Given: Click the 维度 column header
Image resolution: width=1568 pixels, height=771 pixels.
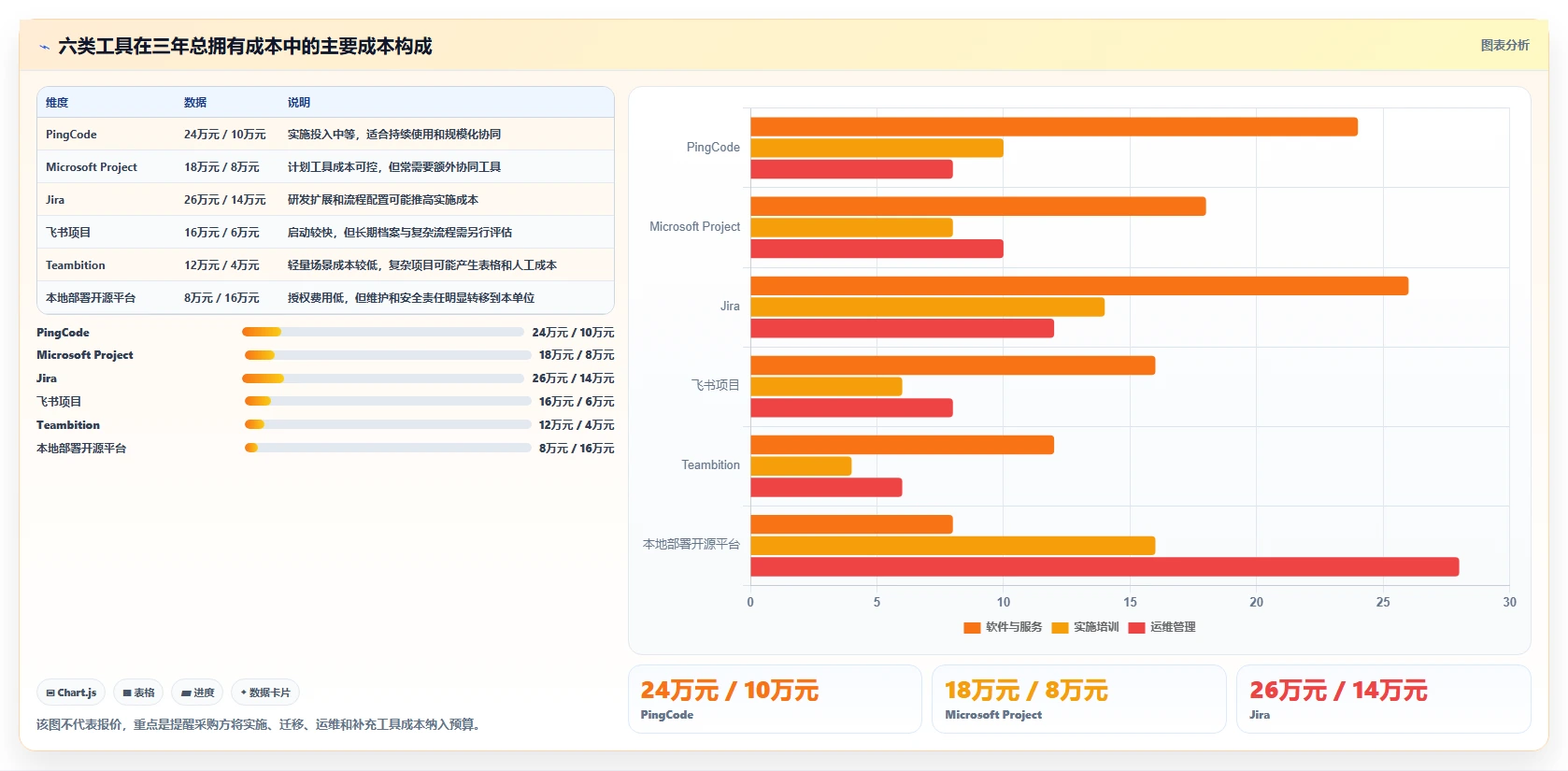Looking at the screenshot, I should click(x=57, y=103).
